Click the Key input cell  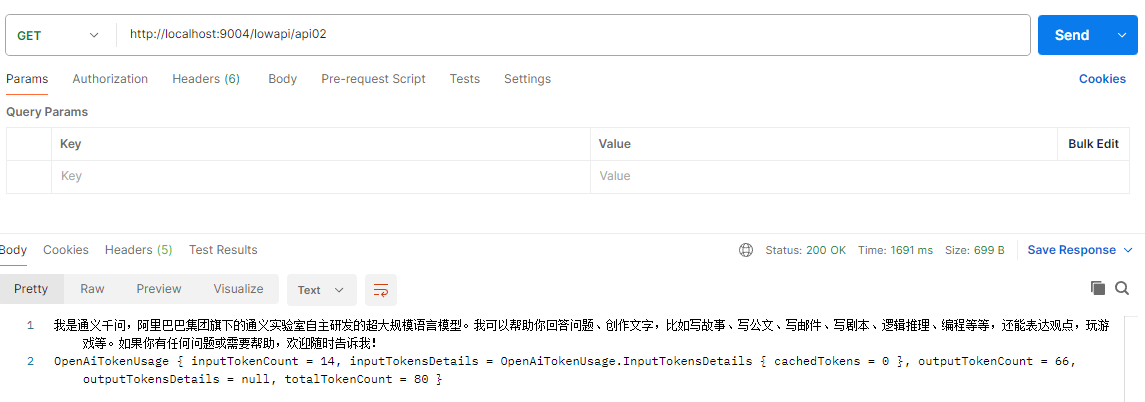click(321, 177)
